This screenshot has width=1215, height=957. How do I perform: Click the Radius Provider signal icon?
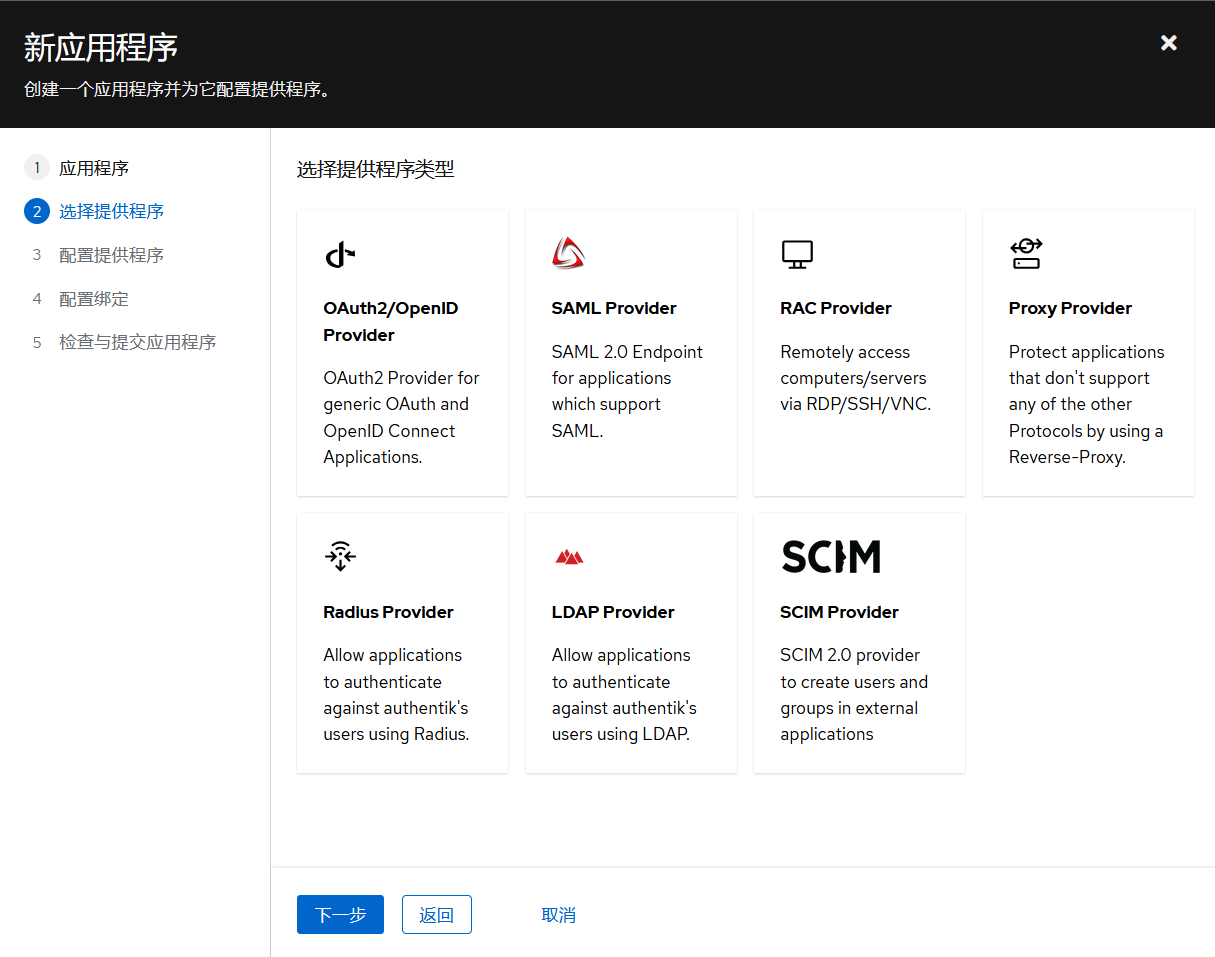click(x=340, y=556)
